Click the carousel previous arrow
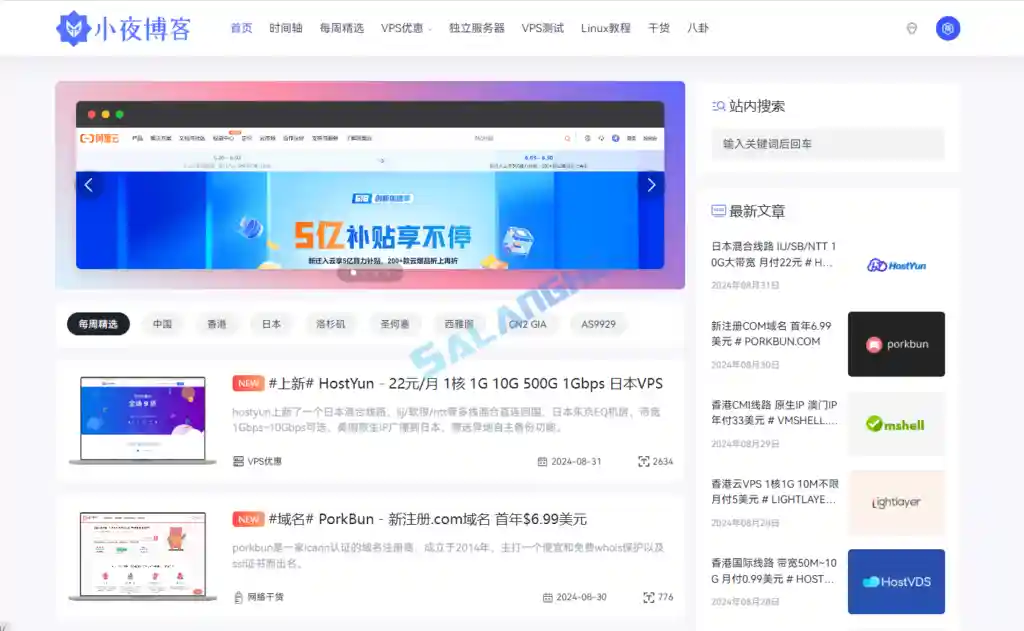Image resolution: width=1024 pixels, height=631 pixels. coord(88,184)
